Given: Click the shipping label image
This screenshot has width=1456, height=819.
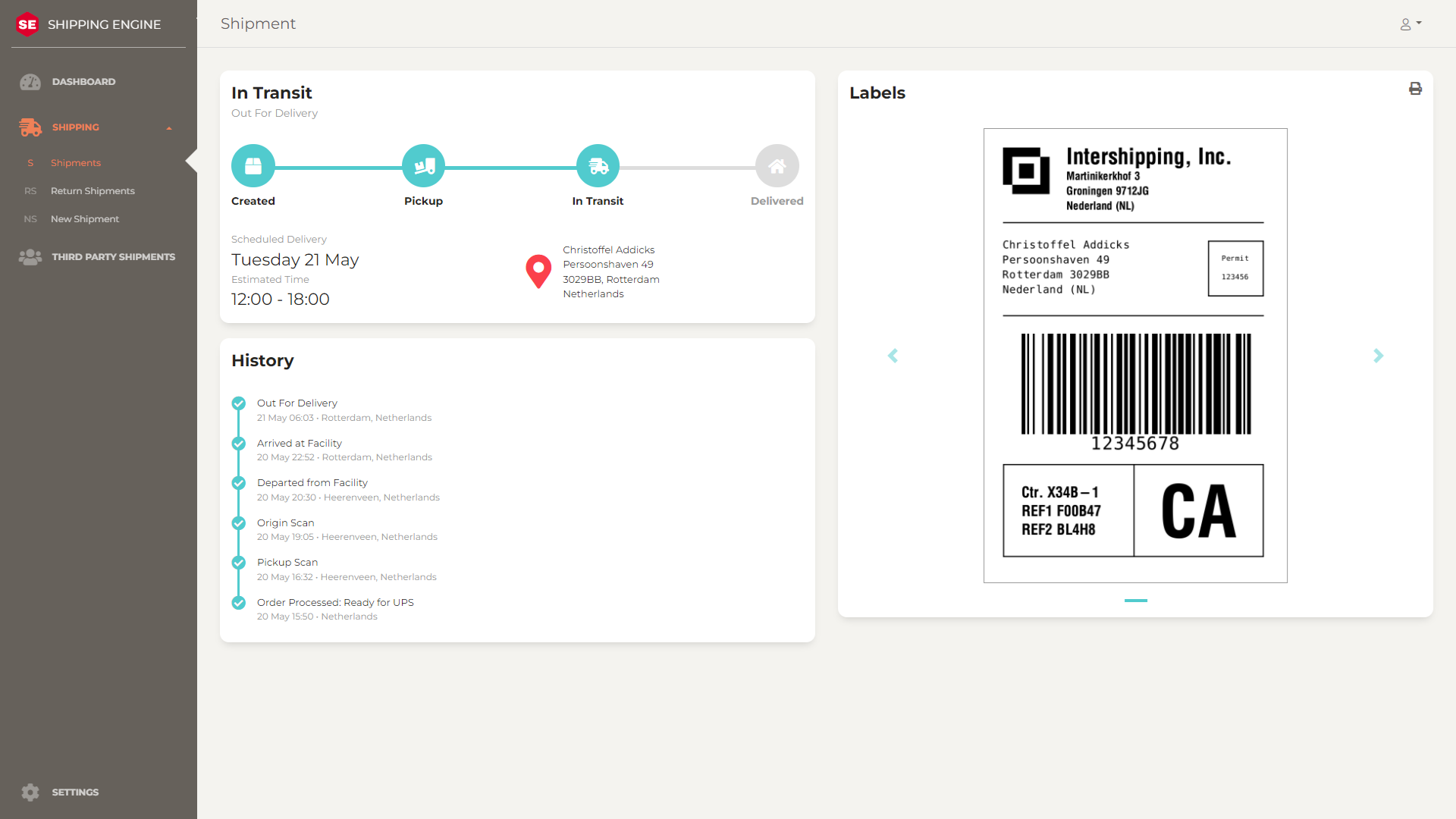Looking at the screenshot, I should pos(1135,356).
